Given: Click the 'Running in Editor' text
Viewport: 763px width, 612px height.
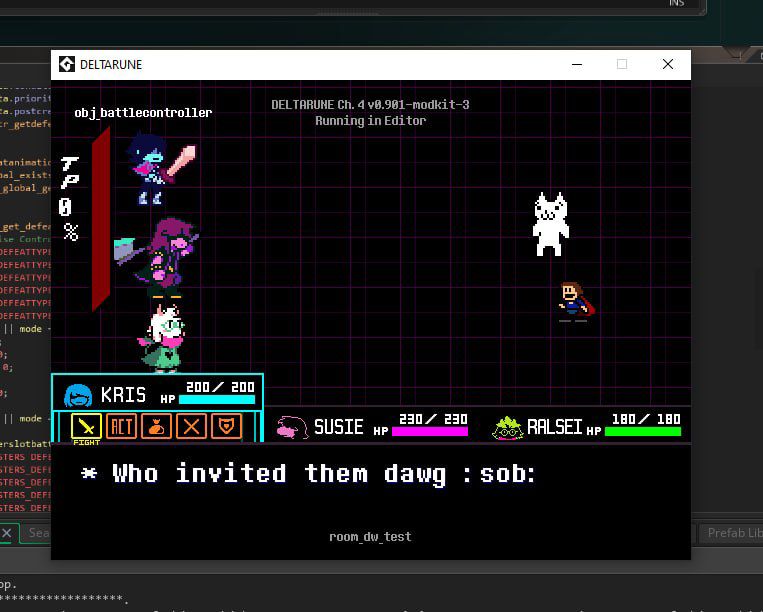Looking at the screenshot, I should (x=370, y=121).
